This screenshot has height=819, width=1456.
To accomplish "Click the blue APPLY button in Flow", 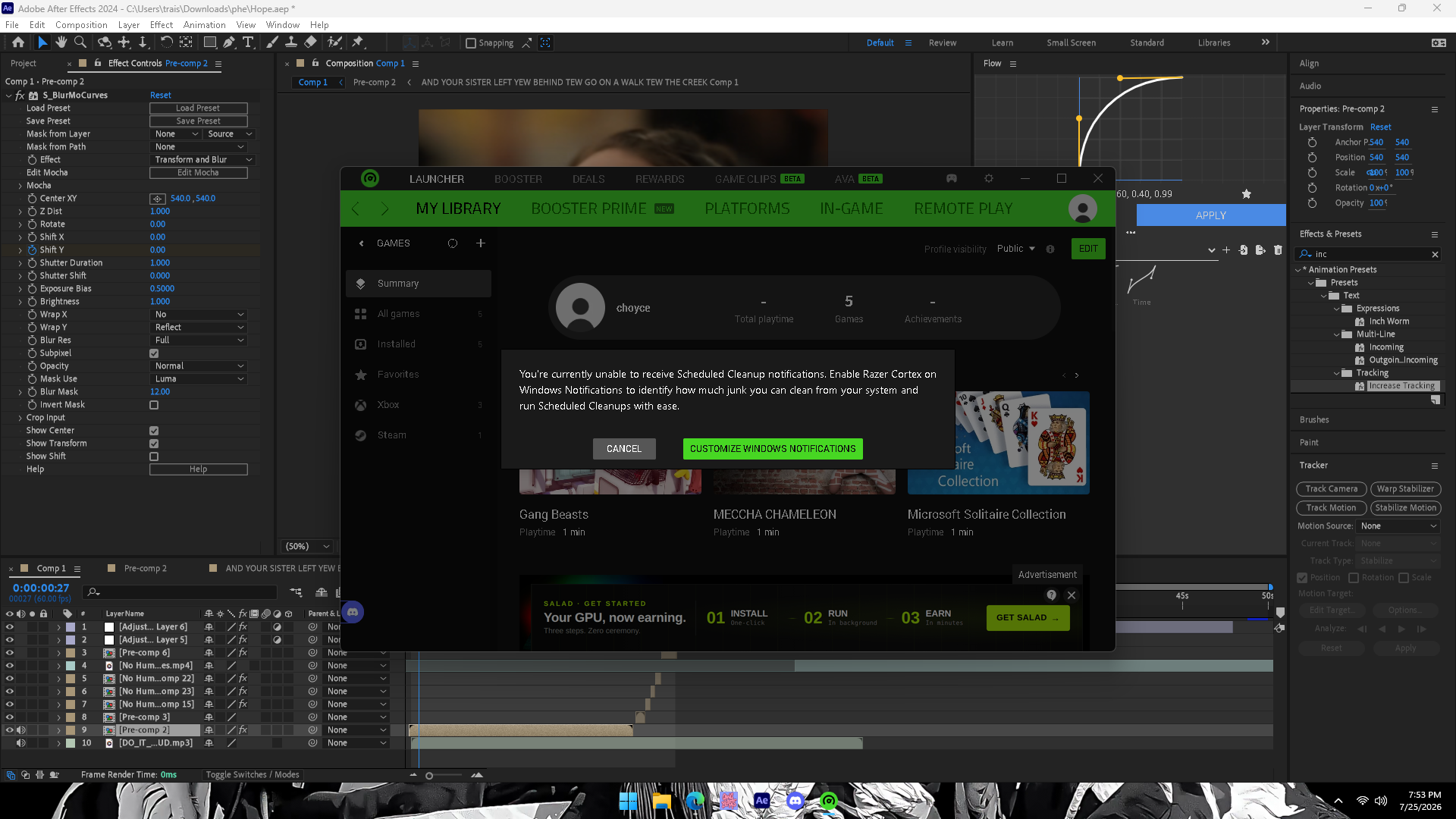I will pos(1211,215).
